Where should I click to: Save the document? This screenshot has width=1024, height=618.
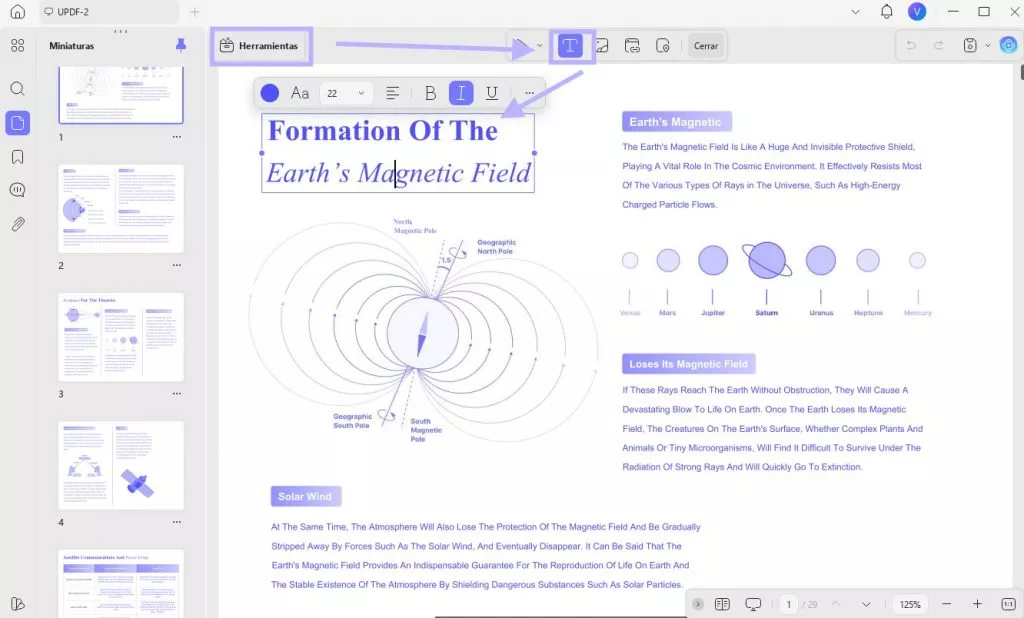(970, 45)
